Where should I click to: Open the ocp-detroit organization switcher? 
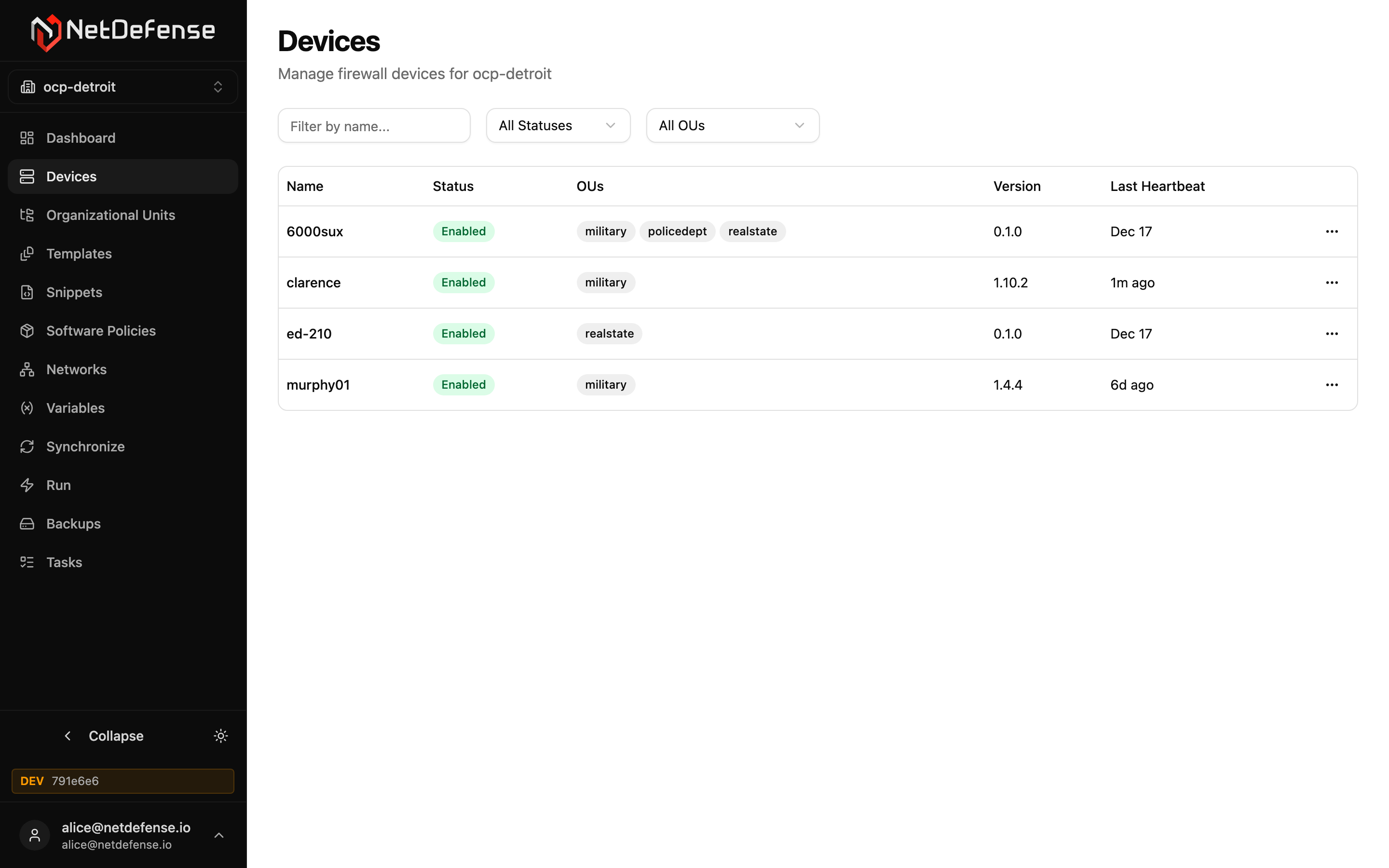click(x=123, y=87)
